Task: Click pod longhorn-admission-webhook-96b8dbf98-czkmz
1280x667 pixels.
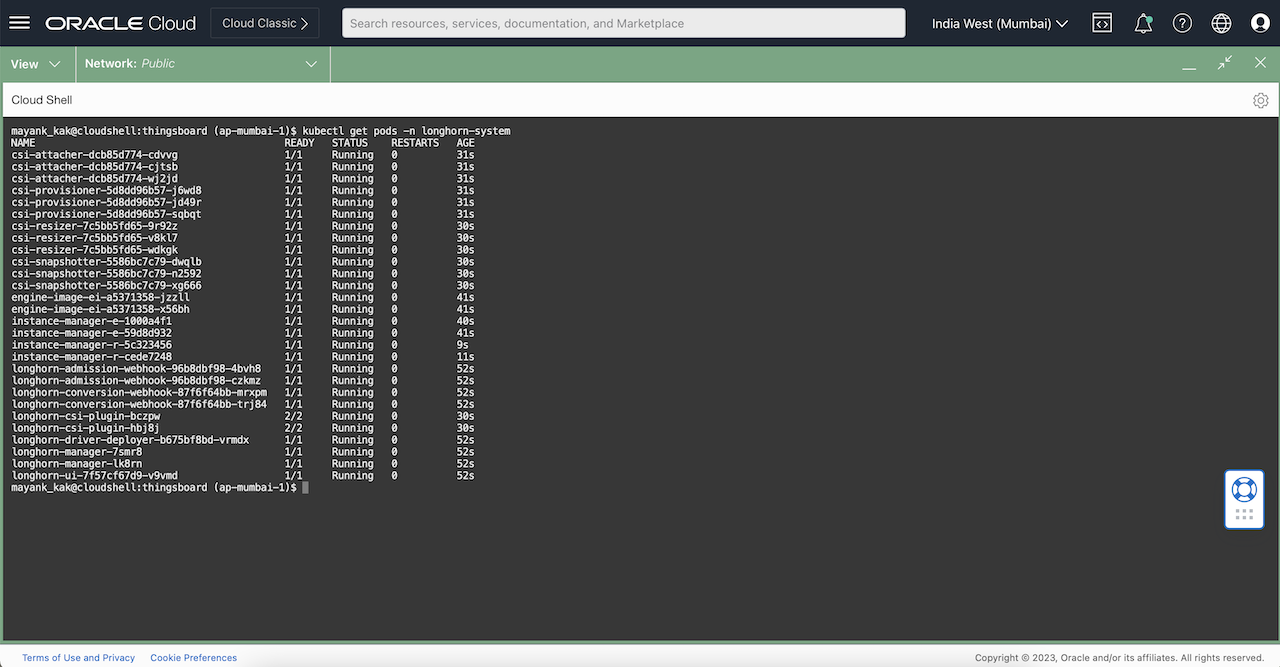Action: (137, 381)
